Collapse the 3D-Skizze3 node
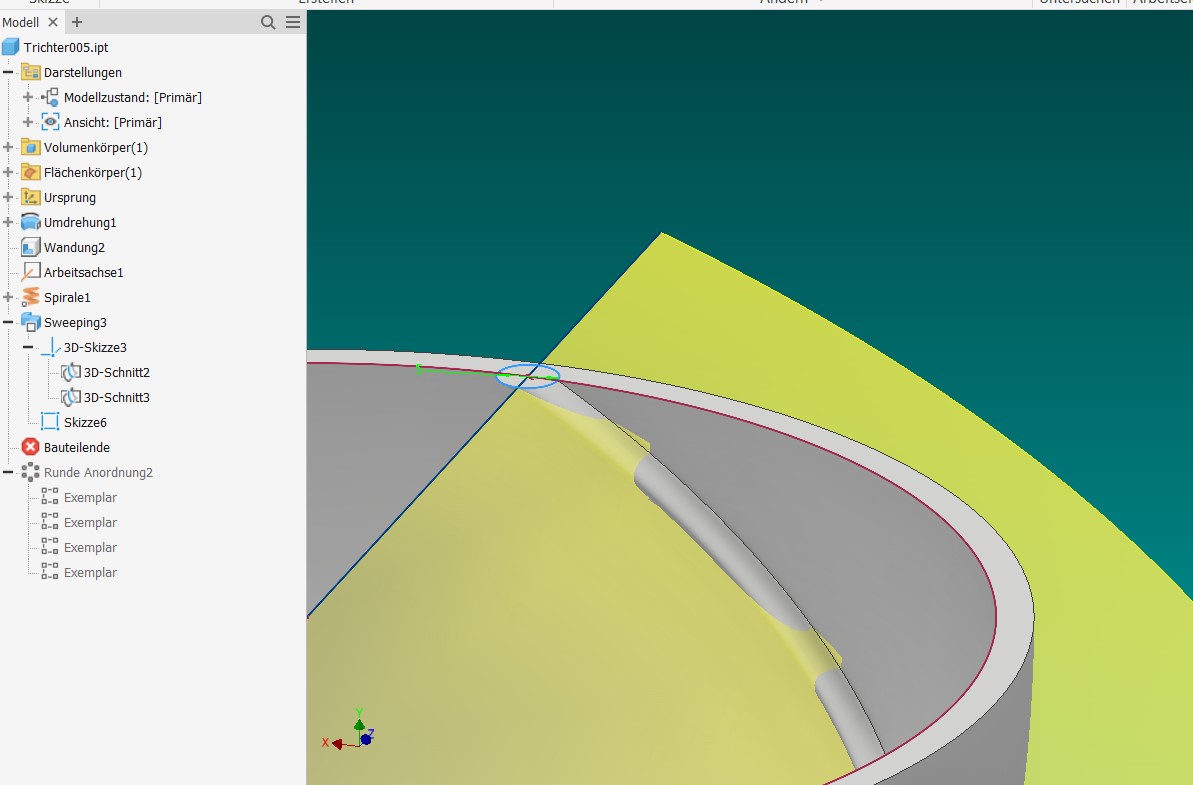Viewport: 1193px width, 785px height. [x=28, y=348]
